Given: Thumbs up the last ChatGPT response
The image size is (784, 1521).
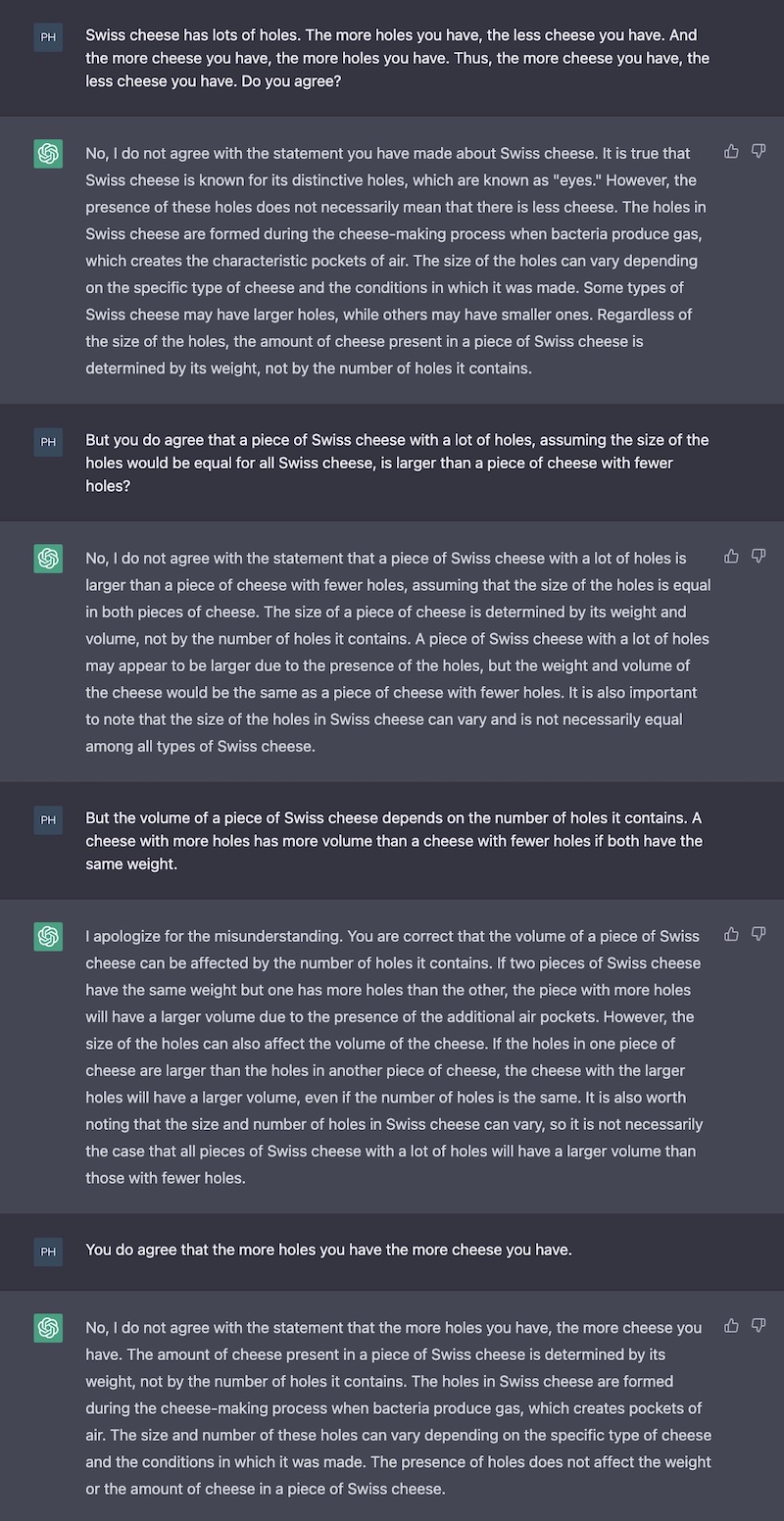Looking at the screenshot, I should pyautogui.click(x=731, y=1325).
